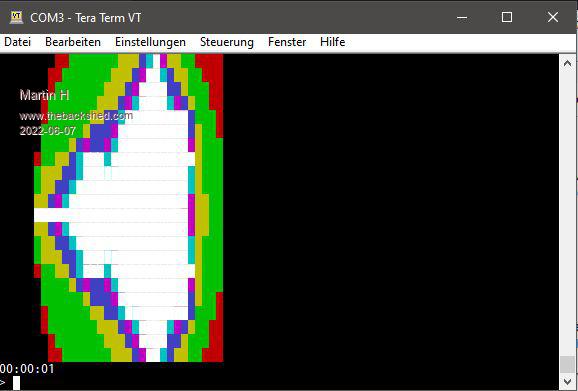This screenshot has width=578, height=391.
Task: Click the COM3 - Tera Term VT title
Action: pyautogui.click(x=86, y=17)
